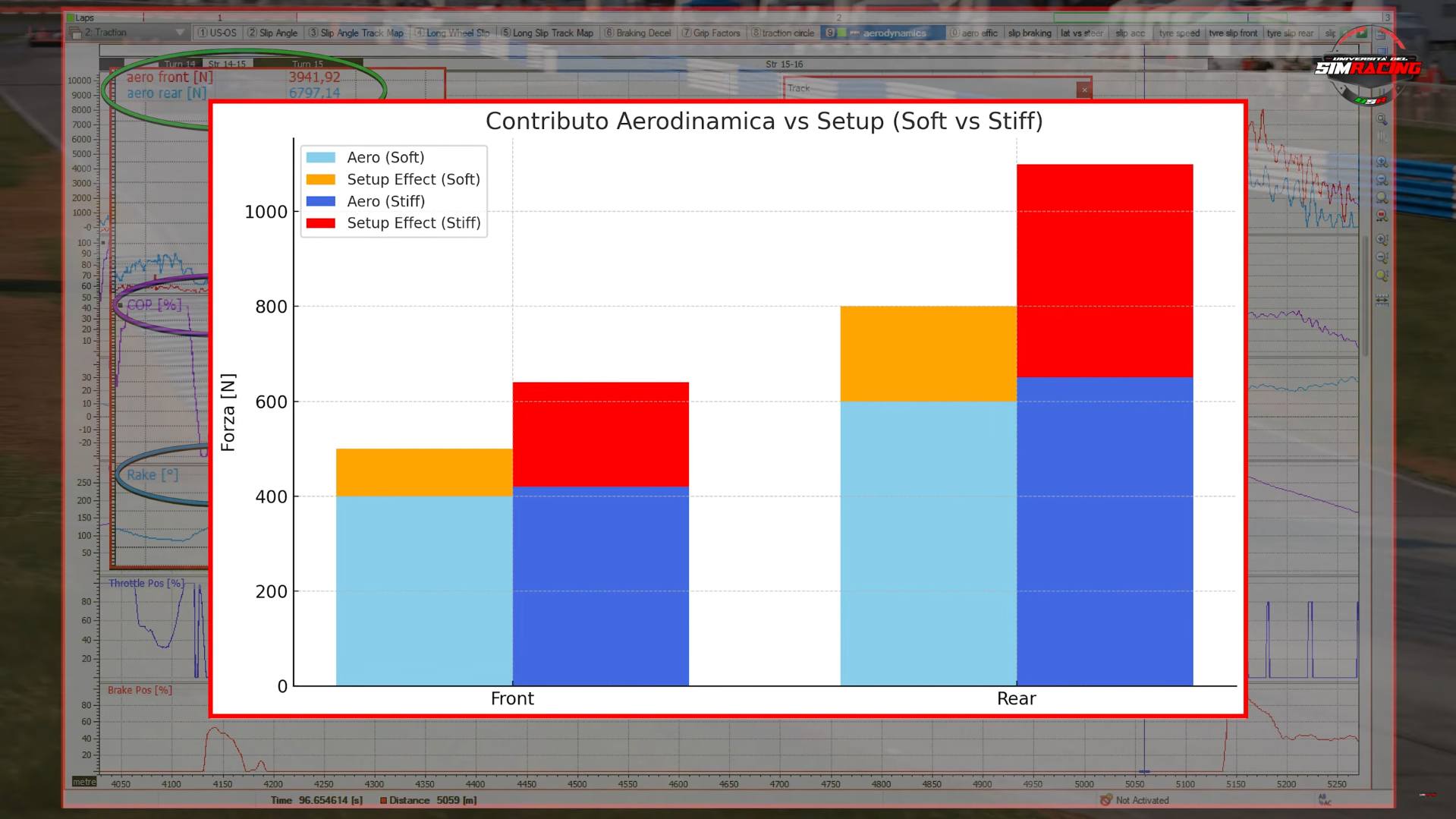Close the Track panel

point(1084,90)
